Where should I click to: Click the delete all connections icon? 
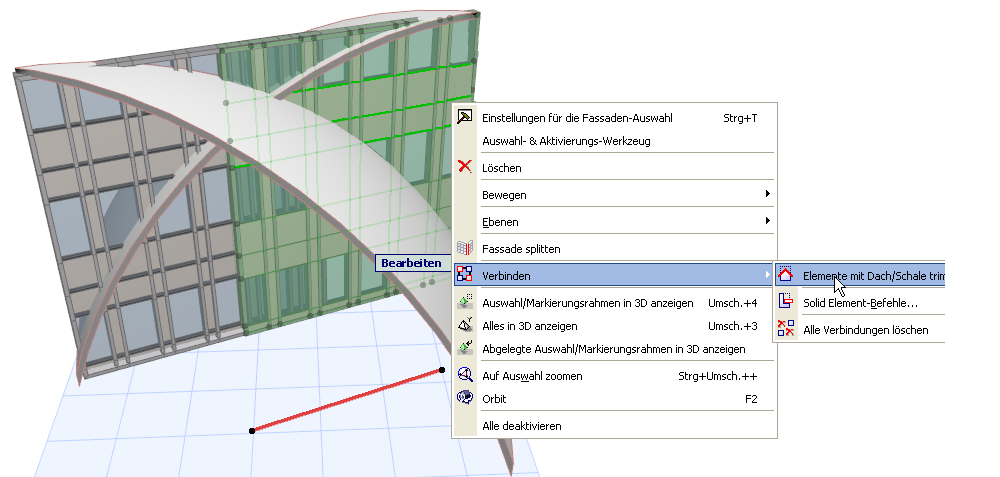[x=786, y=328]
